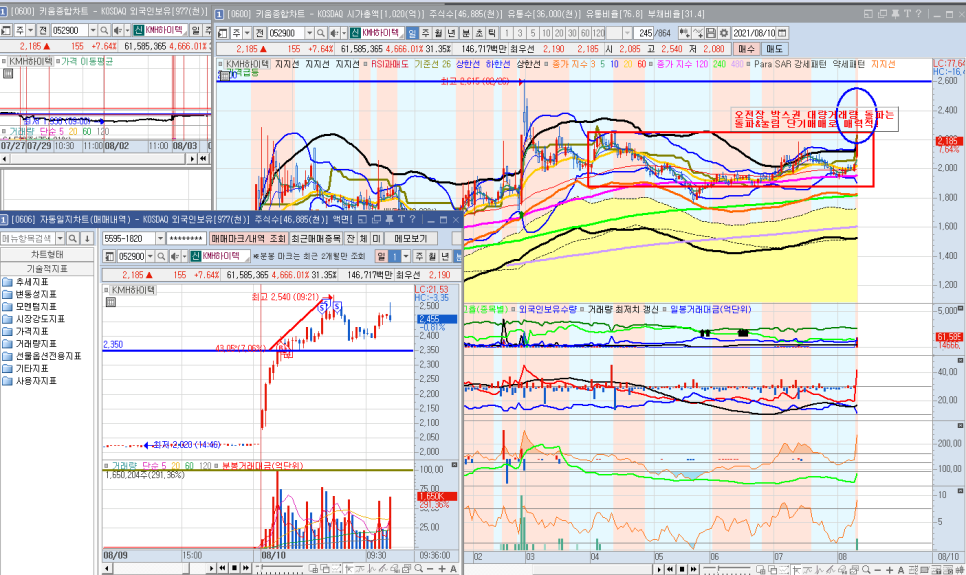Screen dimensions: 966x575
Task: Select weekly period 주 in the main chart toolbar
Action: click(426, 33)
